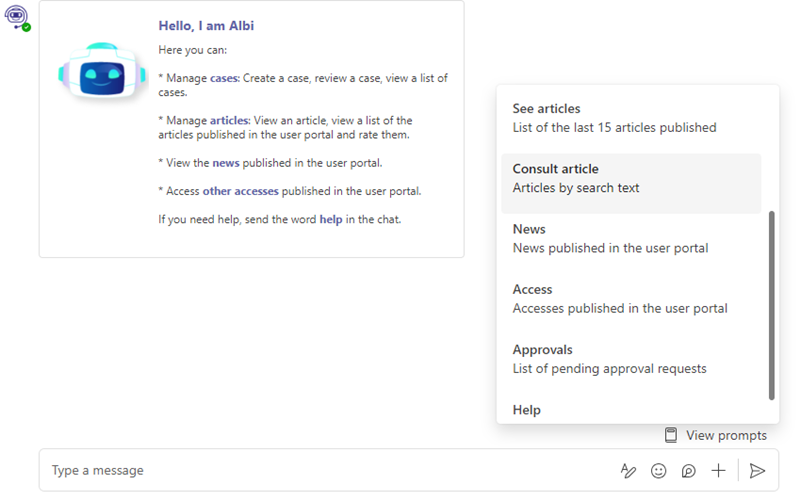Image resolution: width=800 pixels, height=500 pixels.
Task: Click the prompt list scrollbar
Action: click(771, 305)
